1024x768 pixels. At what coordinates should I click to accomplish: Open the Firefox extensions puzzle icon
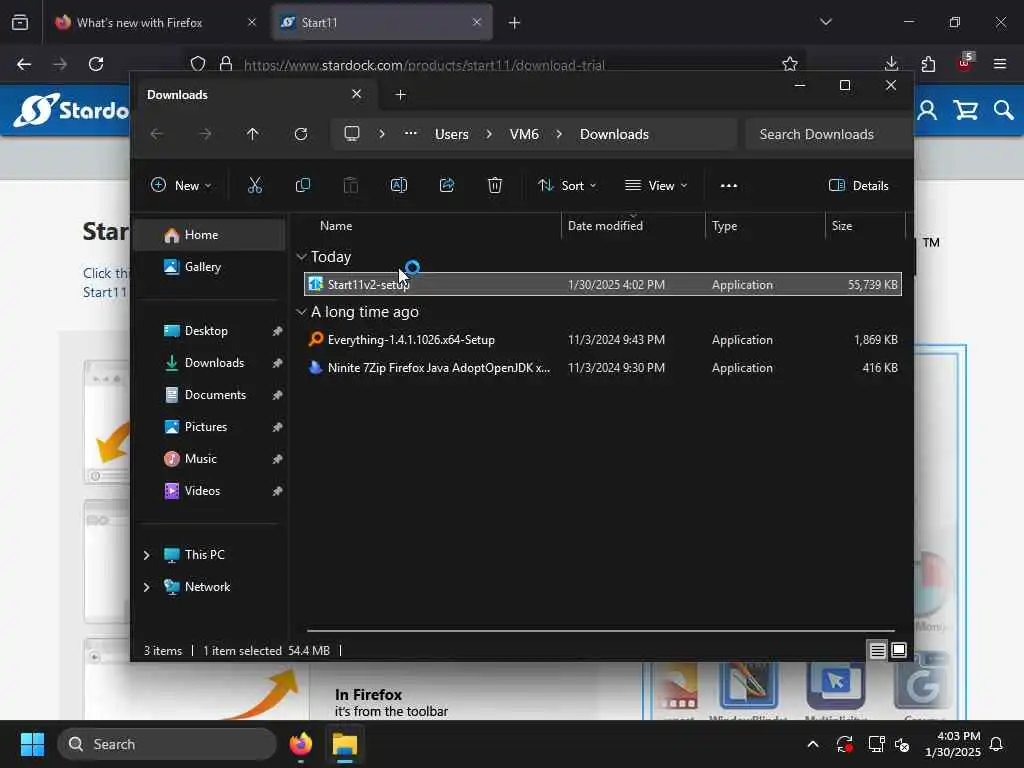coord(928,64)
